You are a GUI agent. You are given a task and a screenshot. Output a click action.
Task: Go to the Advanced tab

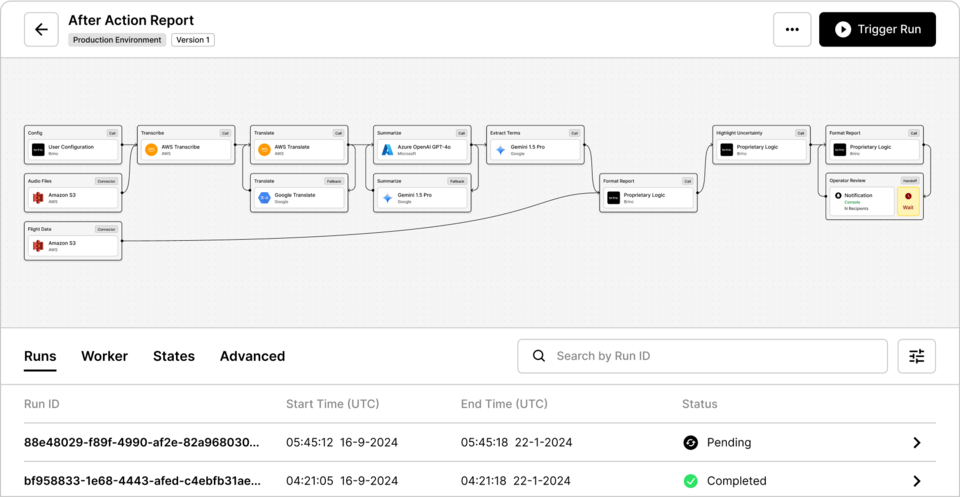pyautogui.click(x=252, y=356)
